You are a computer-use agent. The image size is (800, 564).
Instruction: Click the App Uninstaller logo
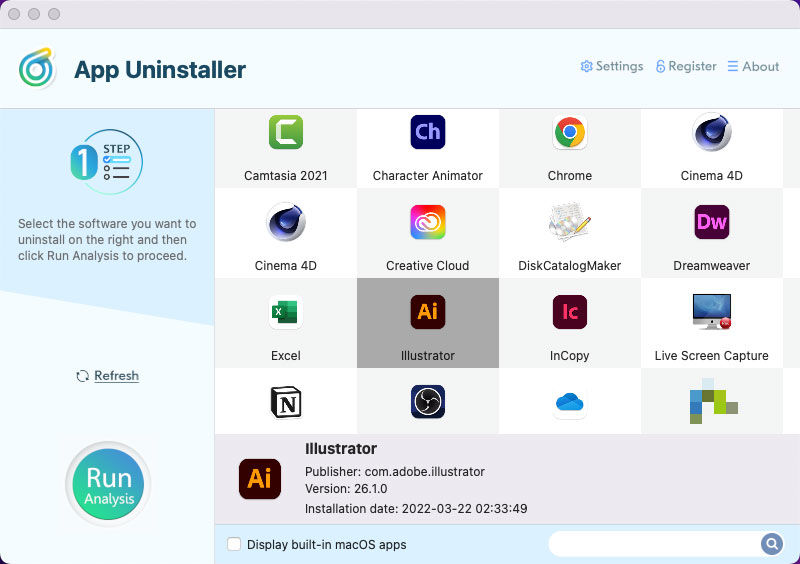37,68
